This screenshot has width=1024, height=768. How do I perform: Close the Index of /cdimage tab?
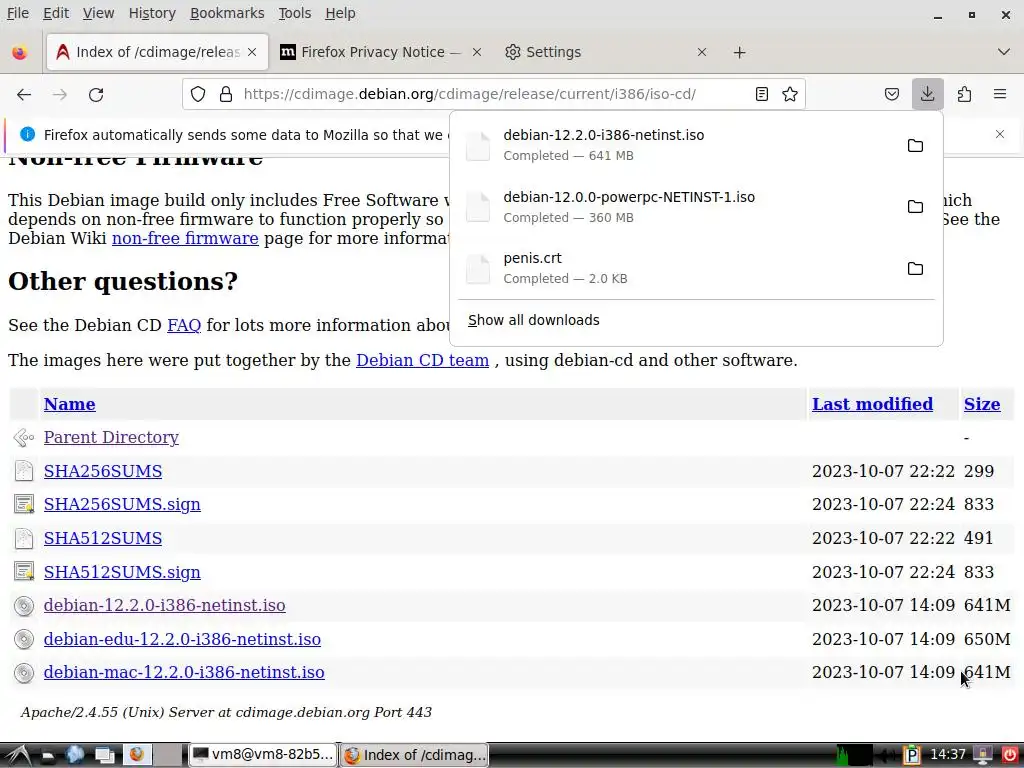(x=252, y=52)
